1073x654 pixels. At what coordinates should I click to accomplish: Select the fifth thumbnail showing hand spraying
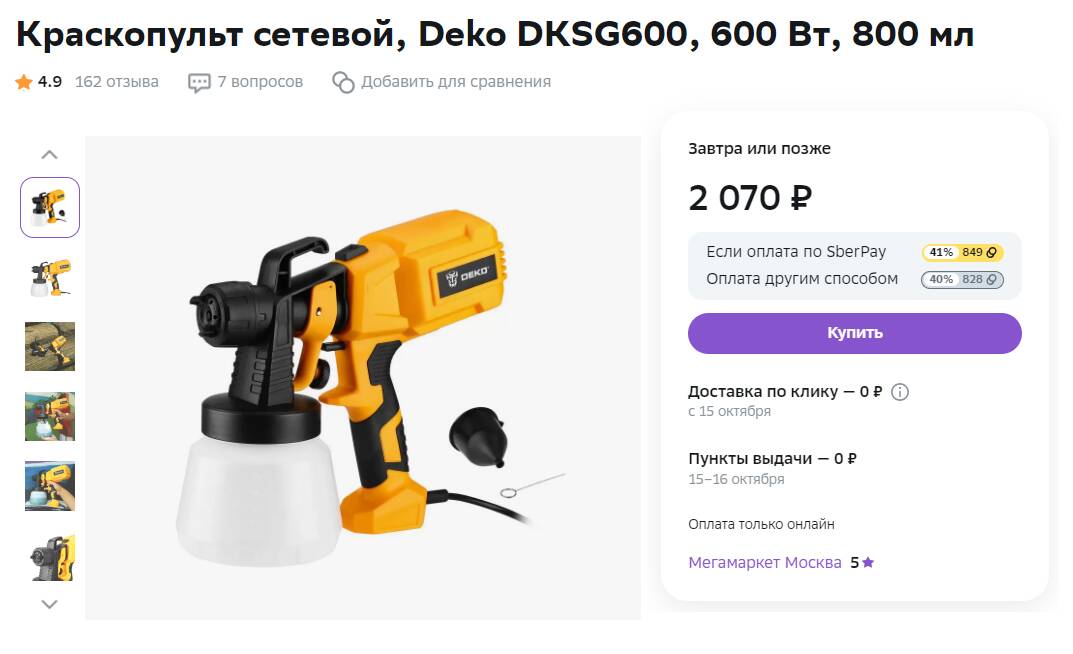50,486
